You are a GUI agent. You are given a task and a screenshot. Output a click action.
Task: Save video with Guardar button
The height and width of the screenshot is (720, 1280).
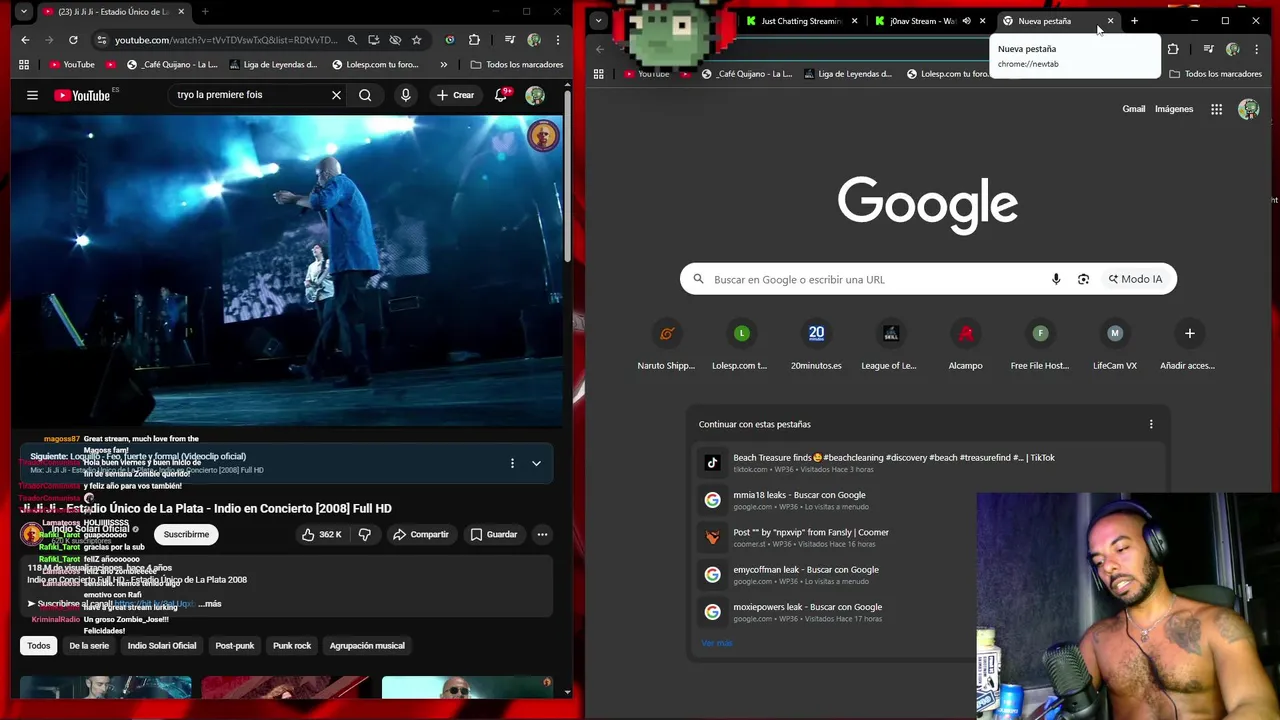(494, 534)
